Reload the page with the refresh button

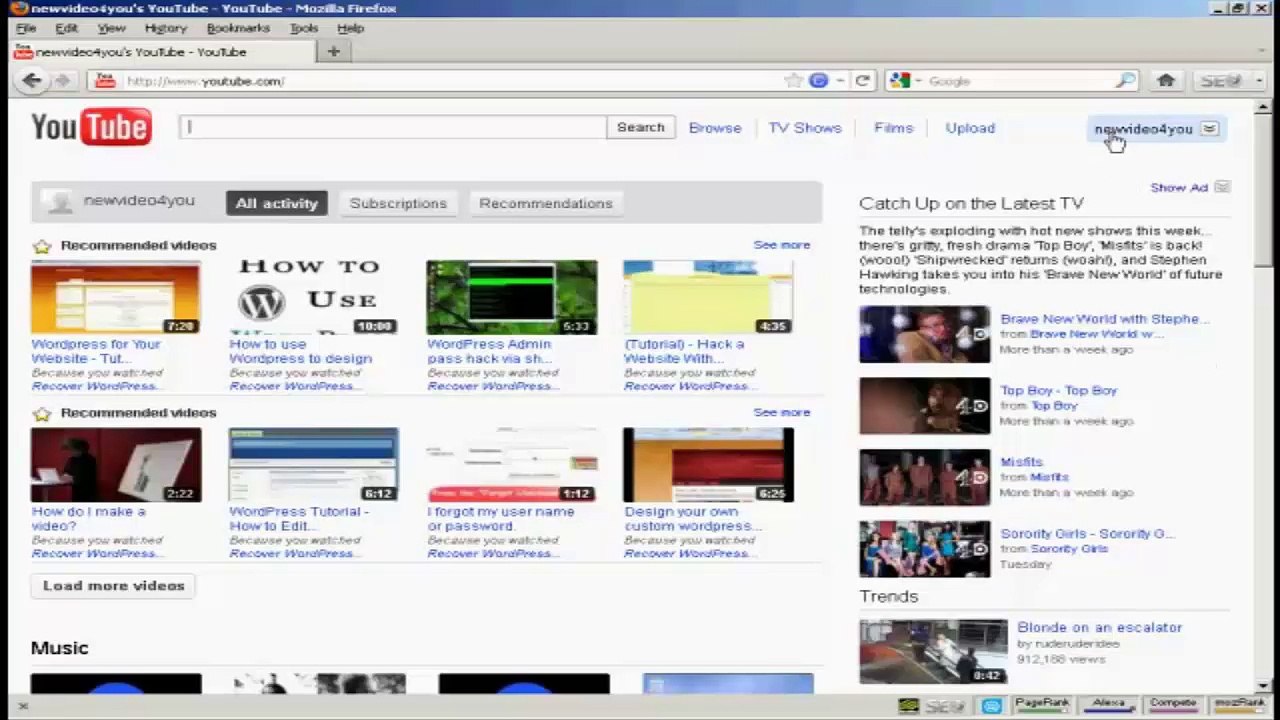point(862,81)
